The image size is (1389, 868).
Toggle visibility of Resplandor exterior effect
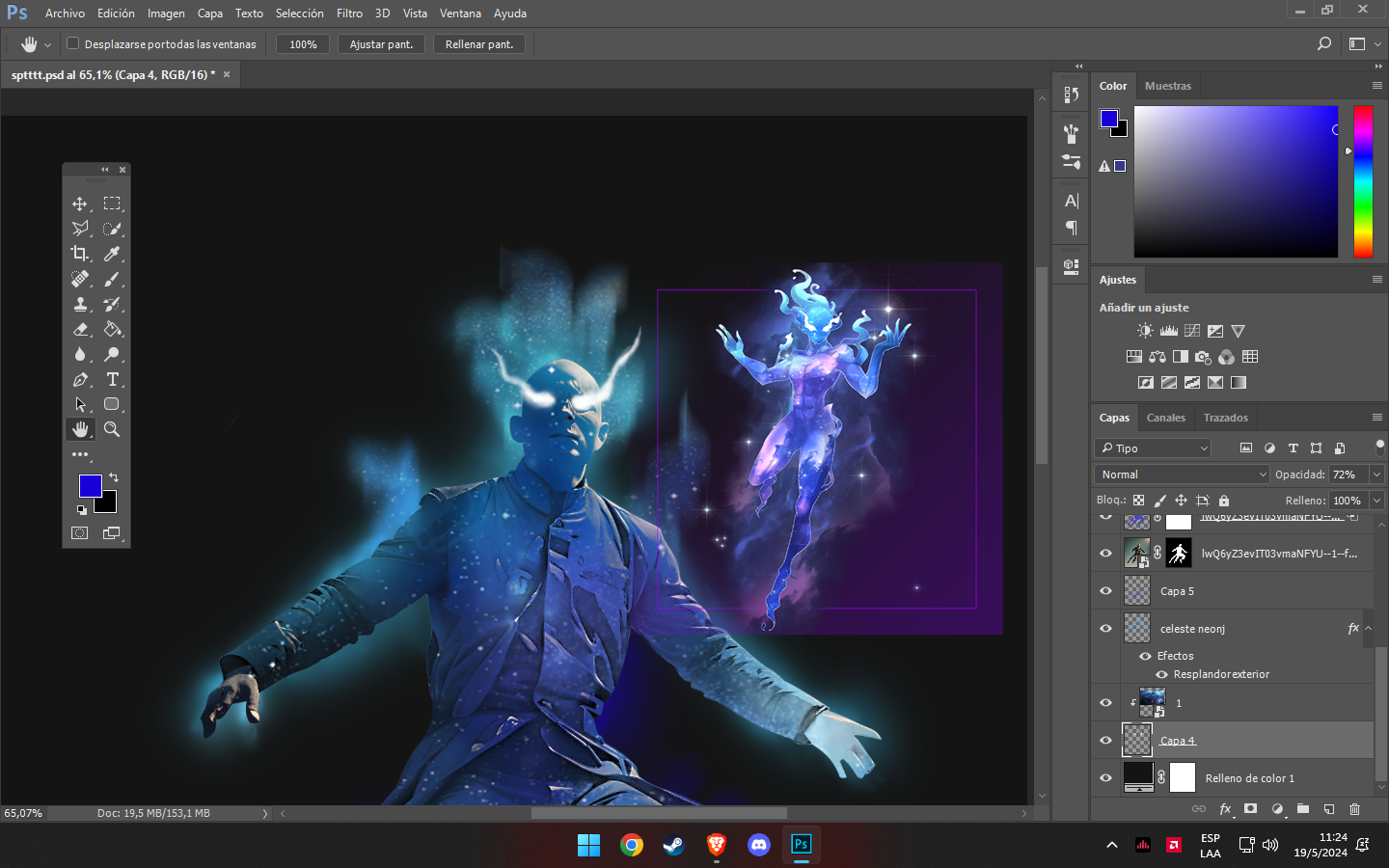coord(1161,674)
